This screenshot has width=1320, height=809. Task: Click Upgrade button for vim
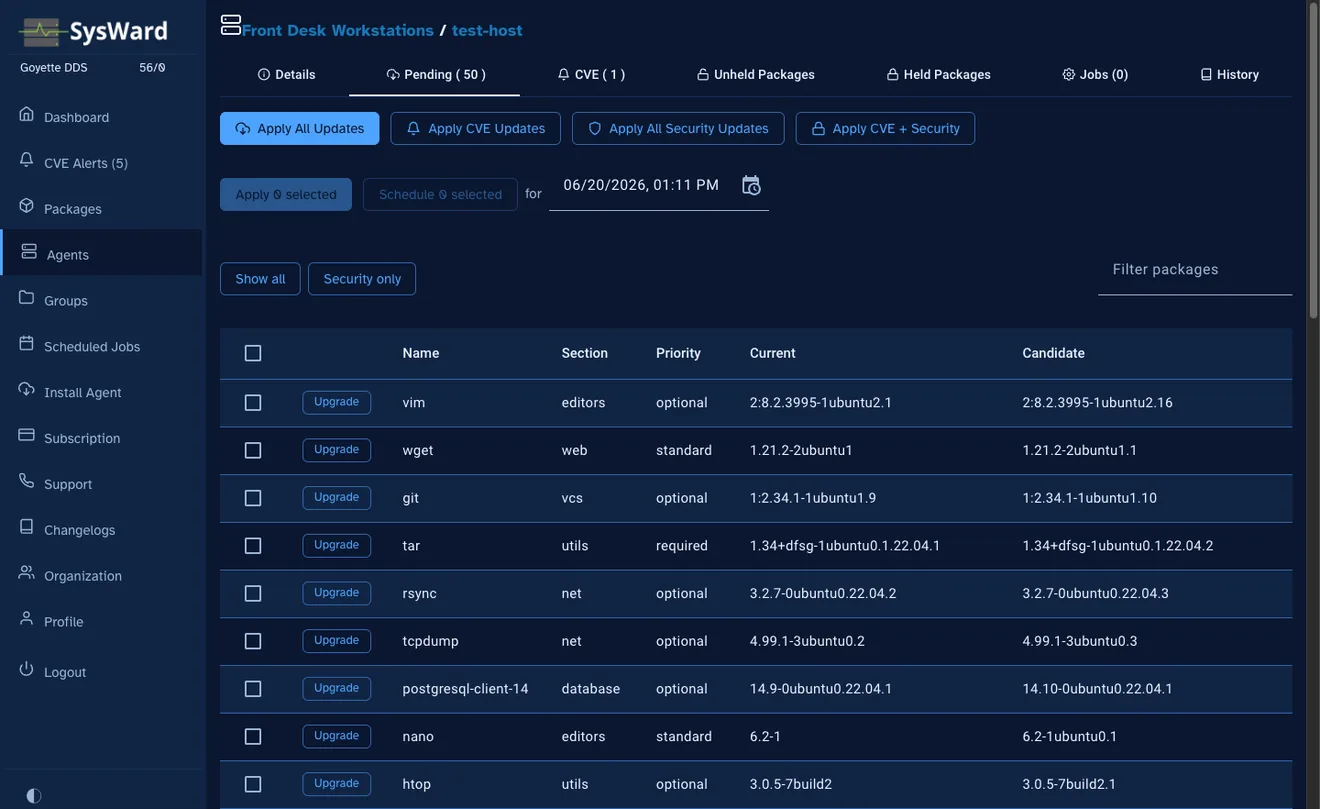tap(337, 402)
